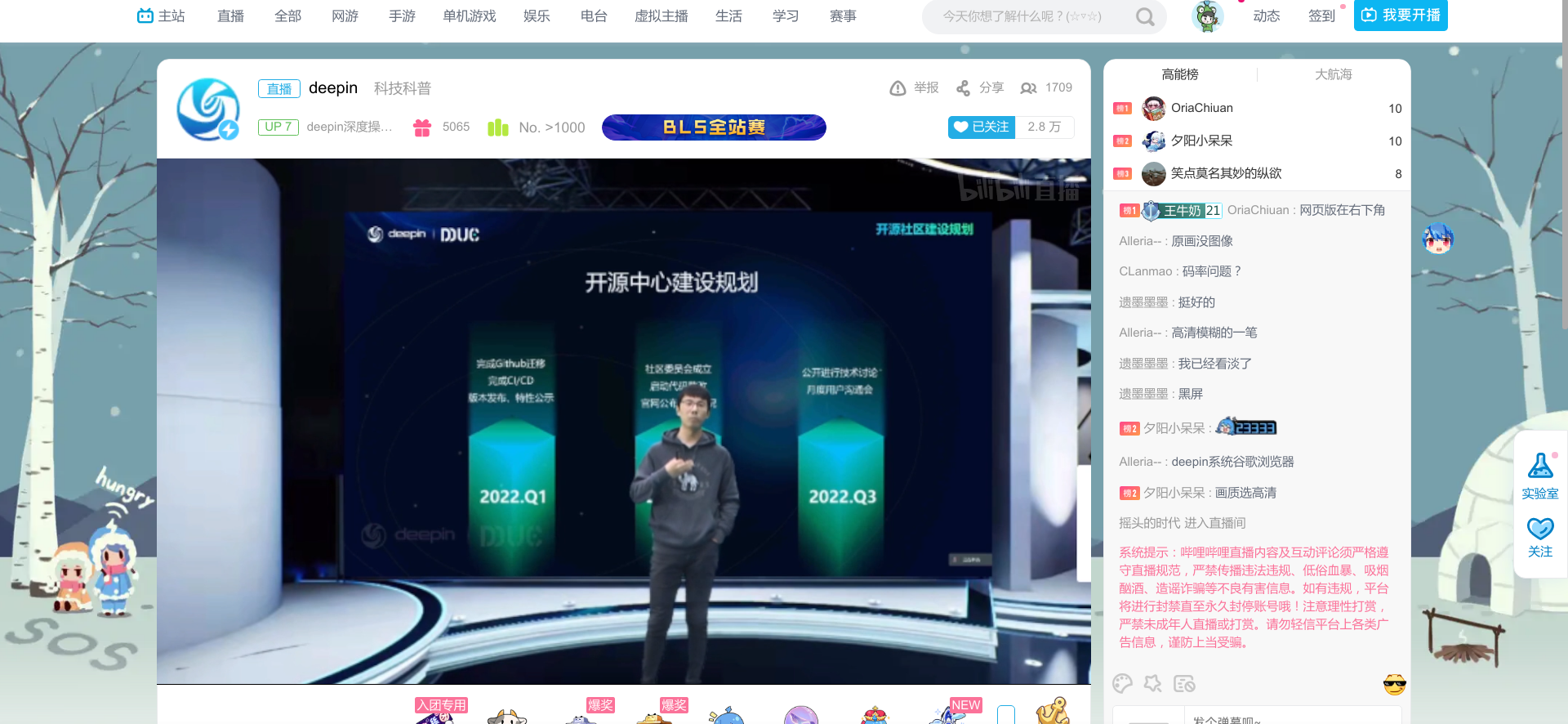Screen dimensions: 1568x724
Task: Open the 直播 navigation item
Action: 231,16
